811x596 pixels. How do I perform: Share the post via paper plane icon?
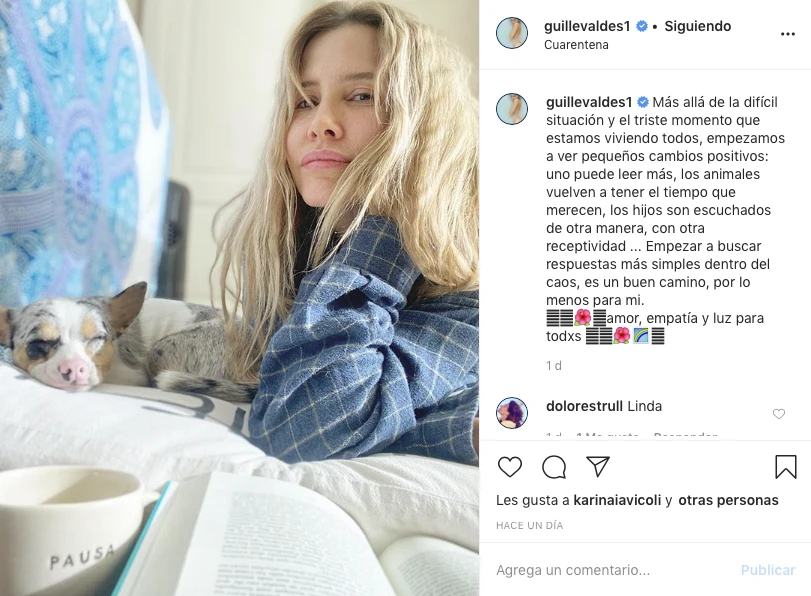click(x=598, y=466)
